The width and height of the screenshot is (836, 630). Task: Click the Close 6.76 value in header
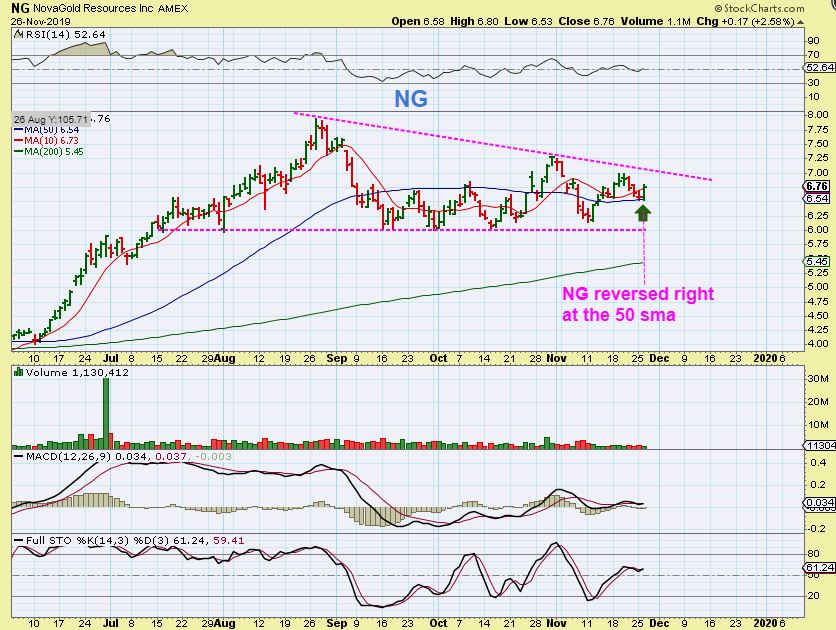[x=586, y=21]
